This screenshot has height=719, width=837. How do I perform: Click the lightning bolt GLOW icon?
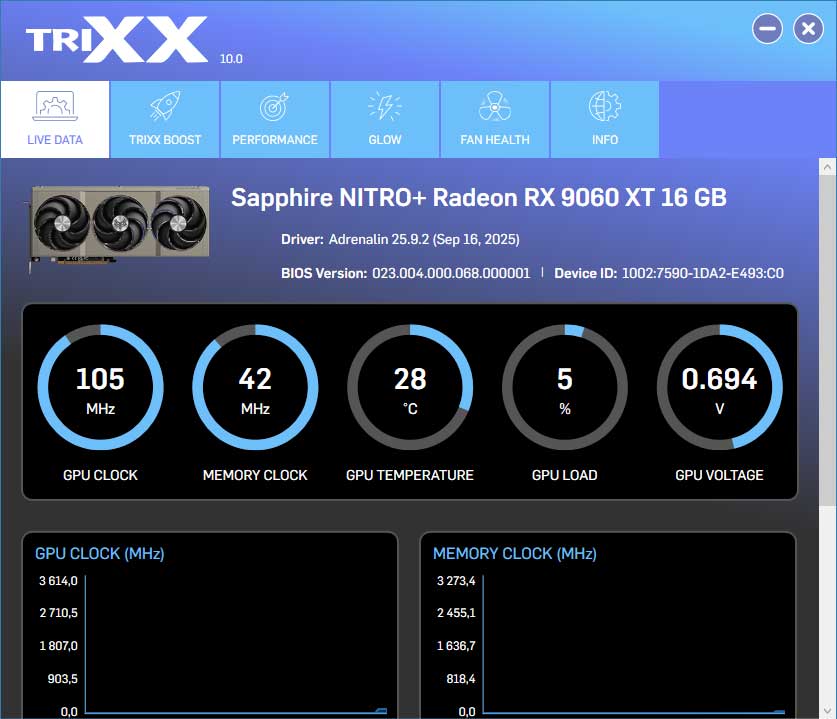tap(384, 104)
